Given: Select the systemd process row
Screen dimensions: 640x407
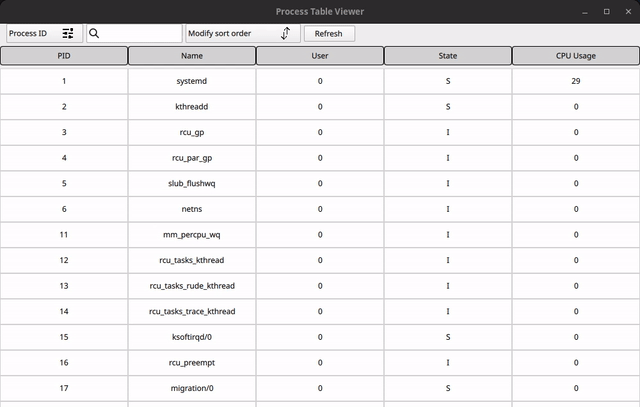Looking at the screenshot, I should pyautogui.click(x=192, y=81).
